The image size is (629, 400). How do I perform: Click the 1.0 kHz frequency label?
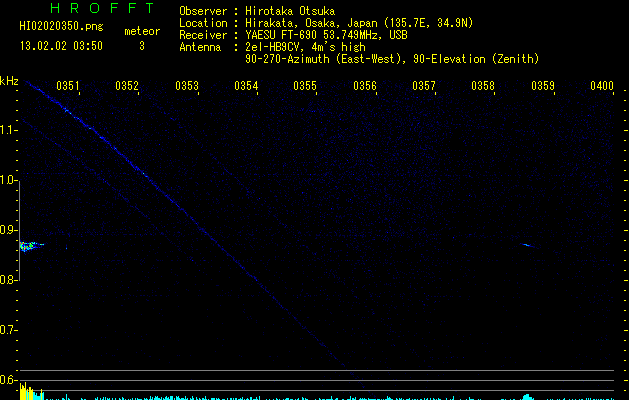8,180
